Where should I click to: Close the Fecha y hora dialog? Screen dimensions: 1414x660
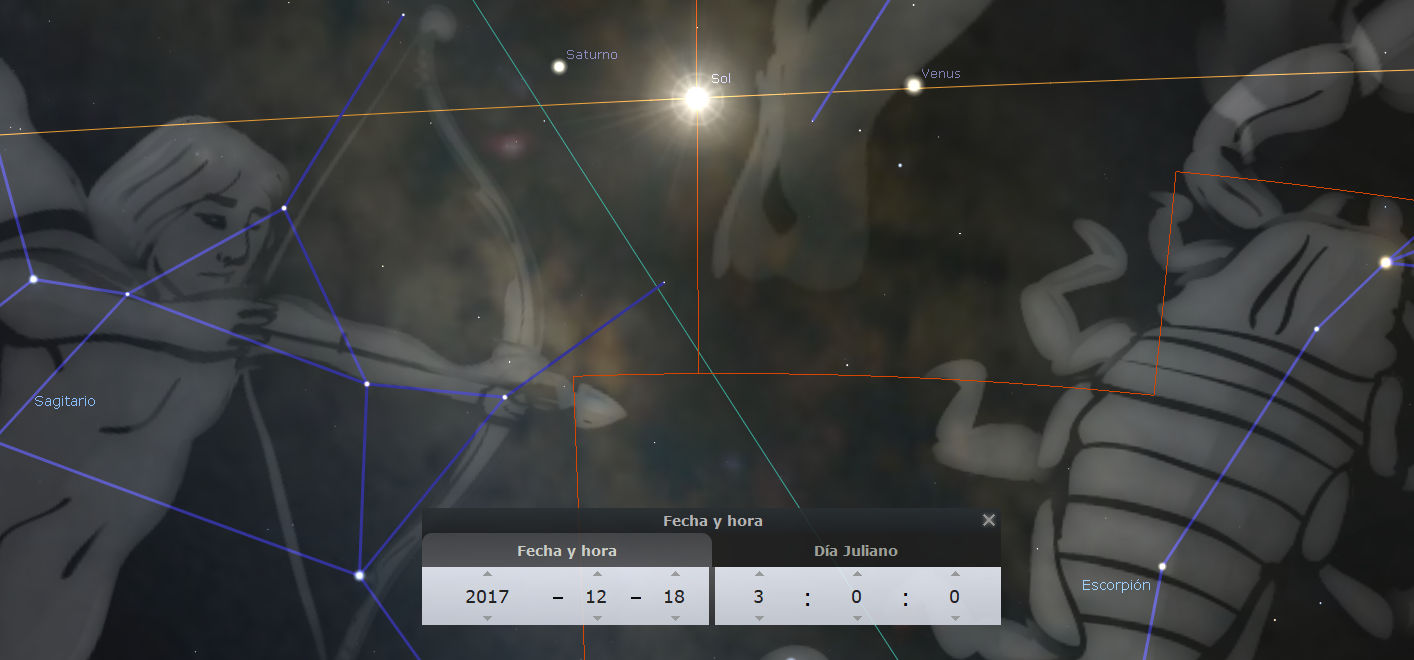pos(989,520)
